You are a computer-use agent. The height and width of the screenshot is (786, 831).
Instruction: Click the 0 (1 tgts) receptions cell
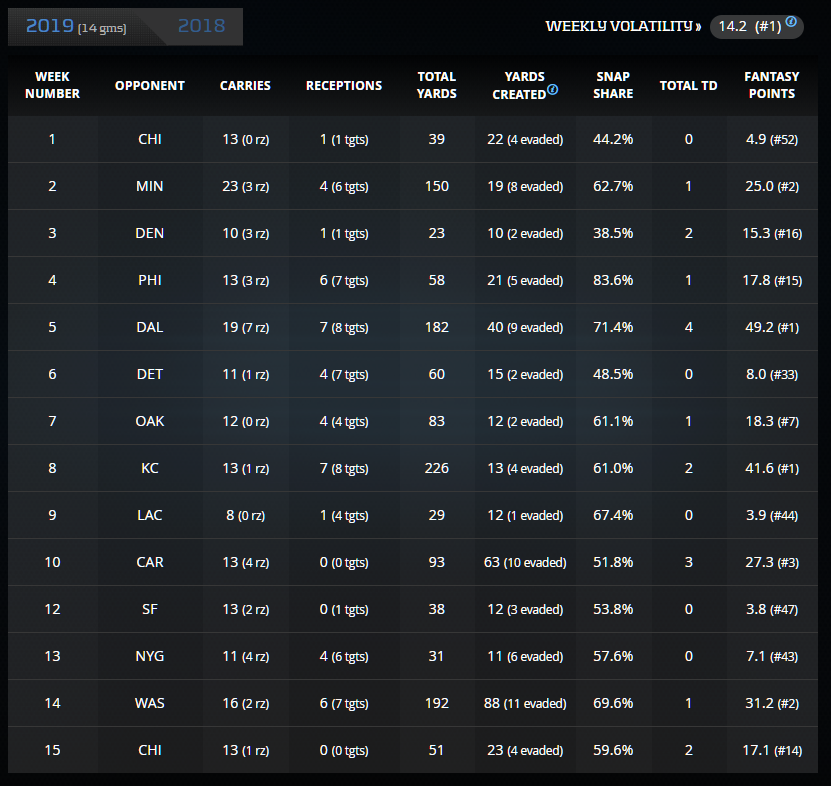[344, 609]
